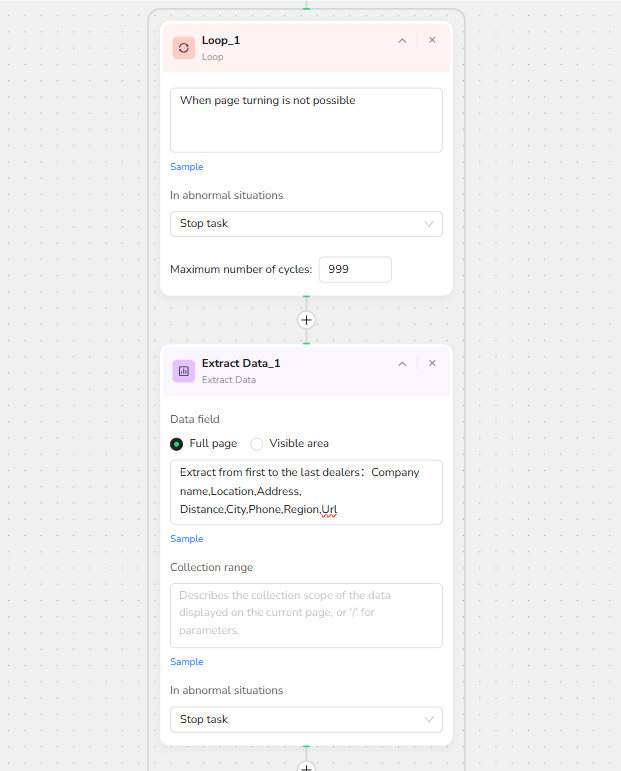Screen dimensions: 621x771
Task: Open the Sample link under Data field
Action: (x=186, y=538)
